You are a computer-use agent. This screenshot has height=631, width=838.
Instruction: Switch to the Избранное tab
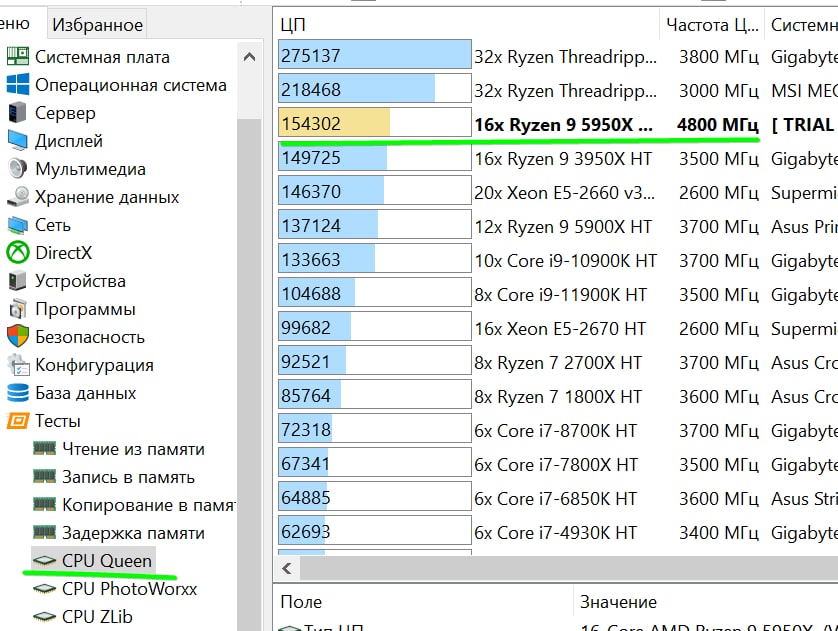tap(97, 25)
